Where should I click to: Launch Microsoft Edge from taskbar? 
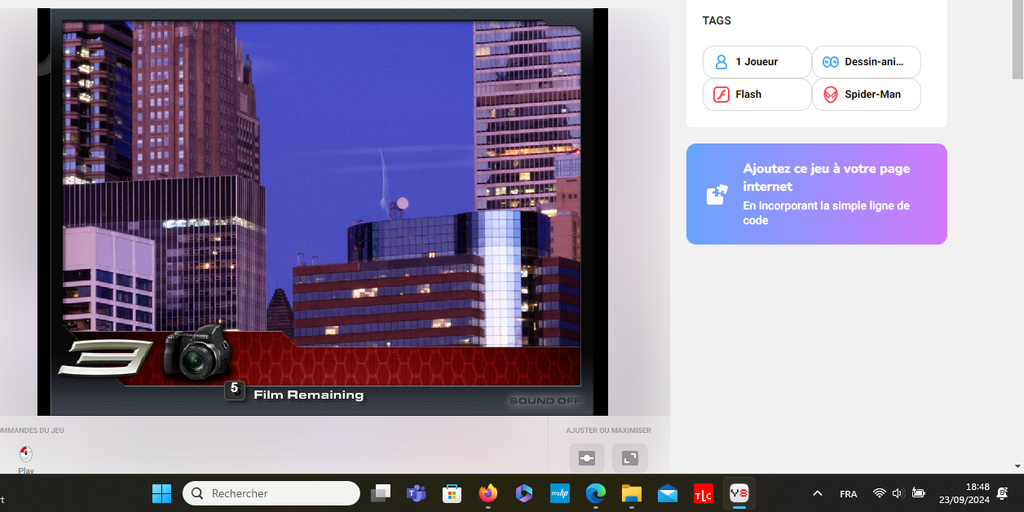(595, 493)
